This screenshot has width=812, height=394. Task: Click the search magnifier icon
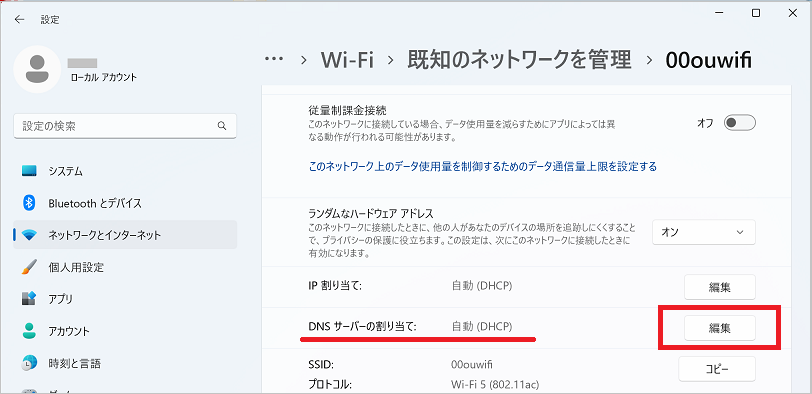222,126
